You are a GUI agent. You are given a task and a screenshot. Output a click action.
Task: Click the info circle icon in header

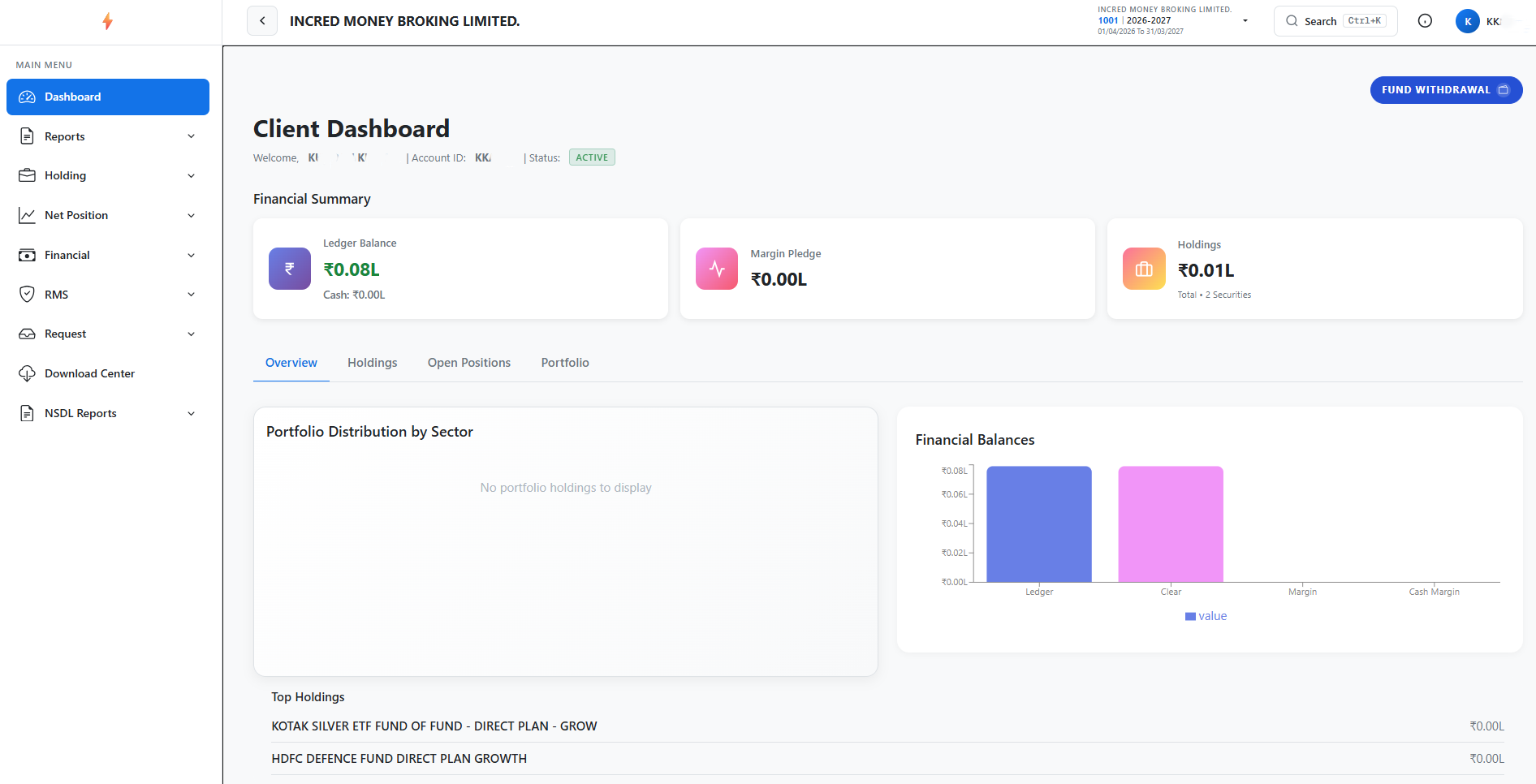[1425, 21]
